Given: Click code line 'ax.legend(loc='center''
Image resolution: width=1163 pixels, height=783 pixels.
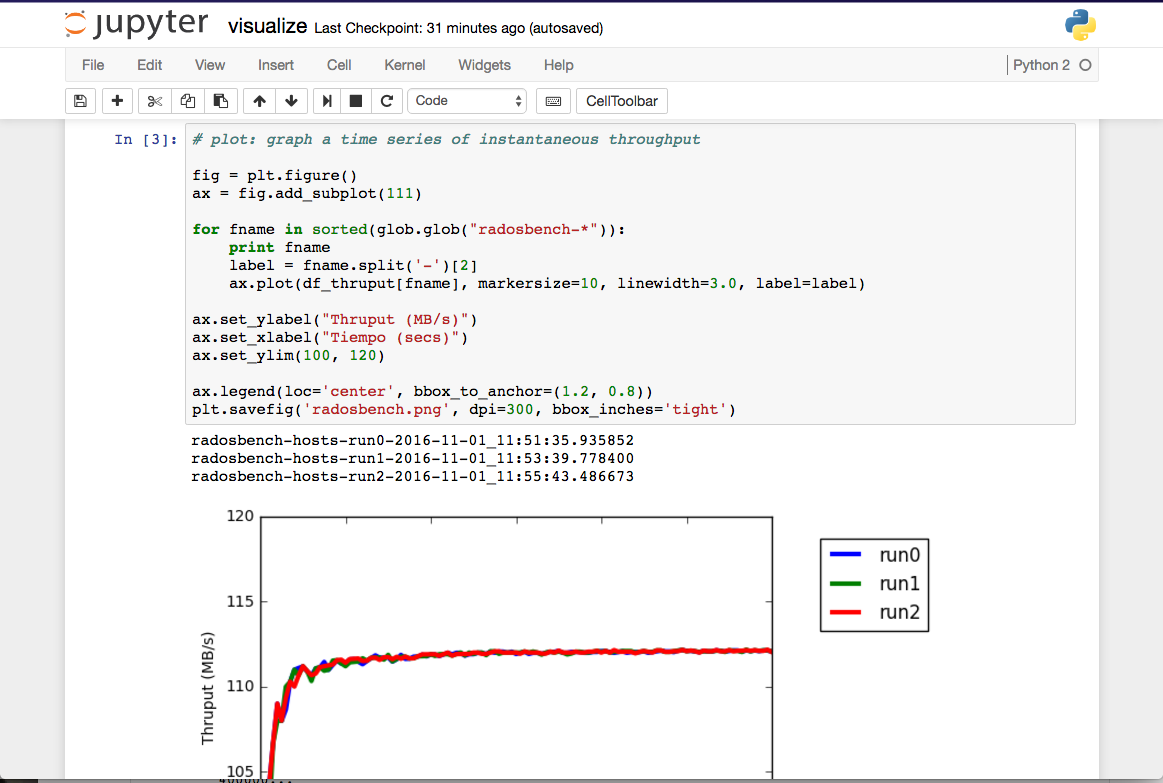Looking at the screenshot, I should pos(423,392).
